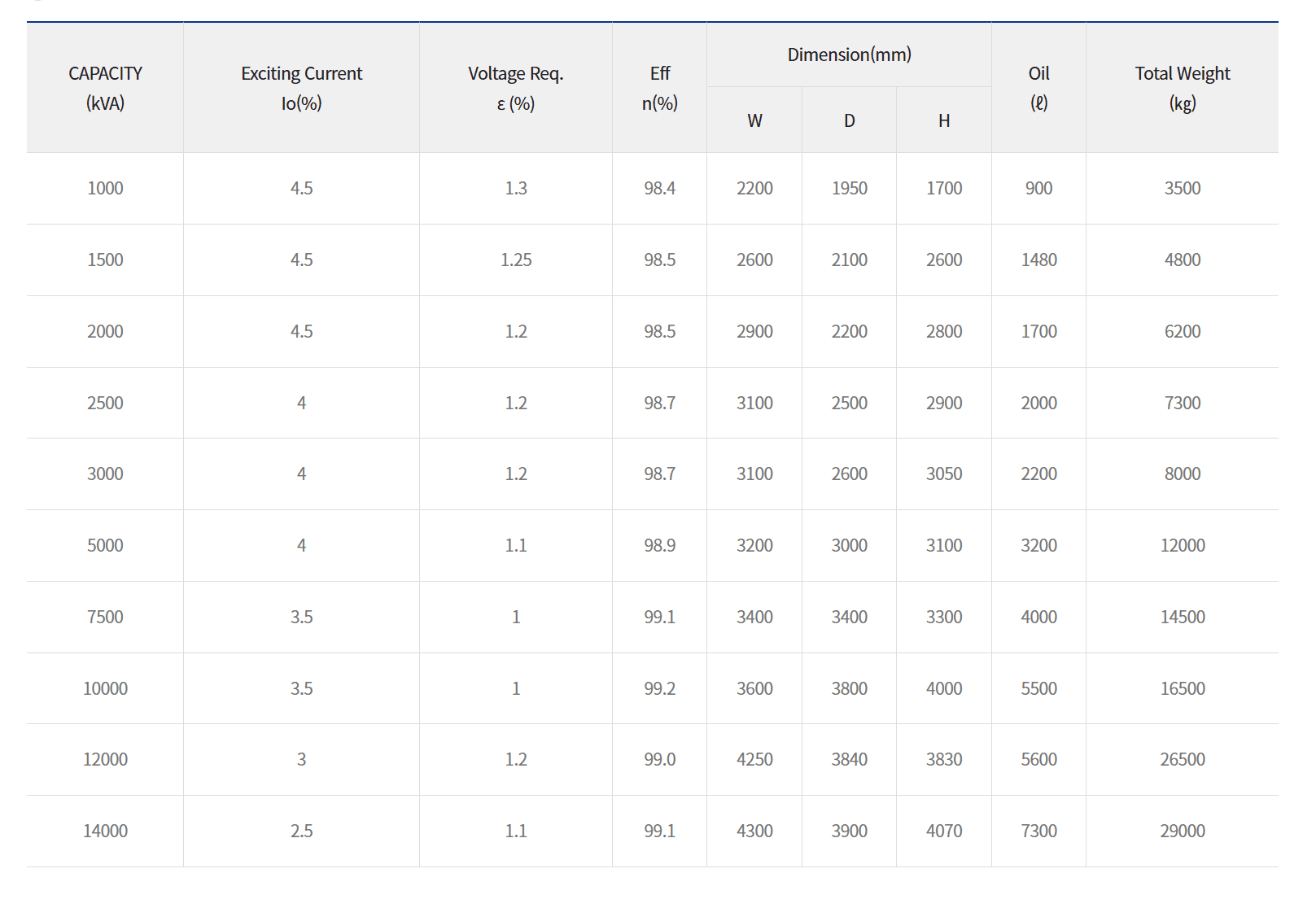
Task: Select the 3840 depth value
Action: coord(849,759)
